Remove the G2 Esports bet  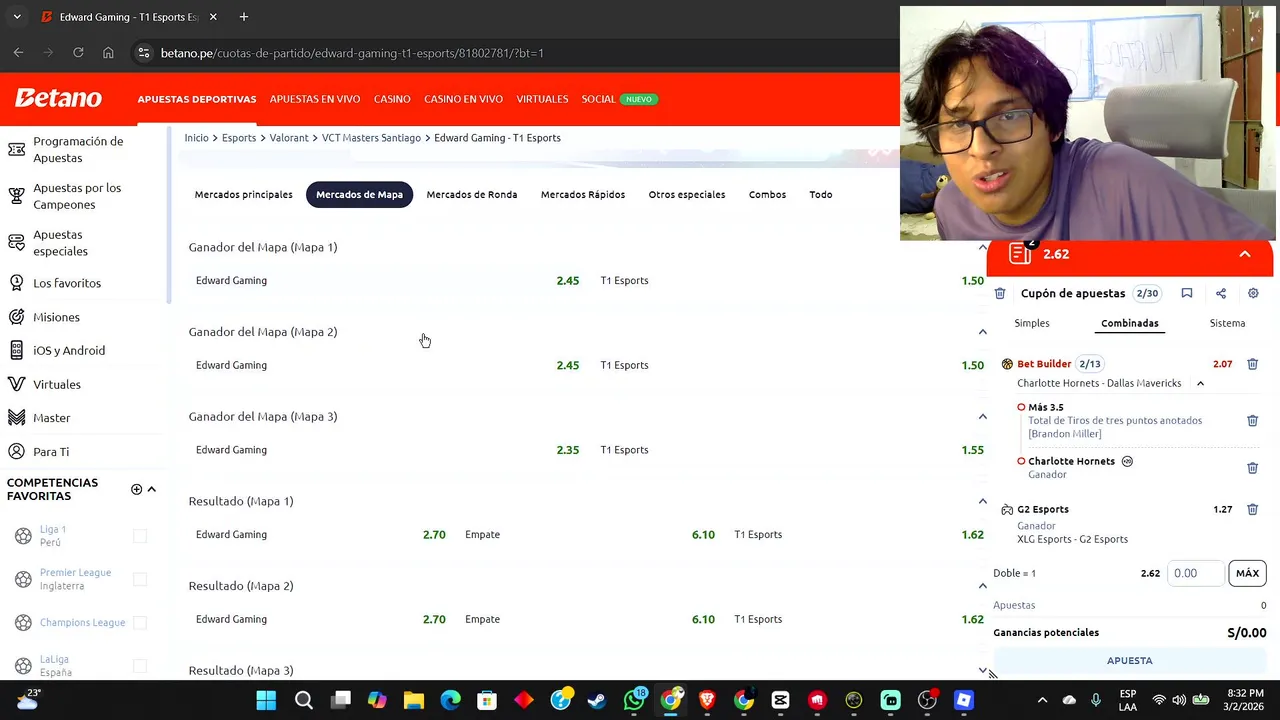(1252, 509)
